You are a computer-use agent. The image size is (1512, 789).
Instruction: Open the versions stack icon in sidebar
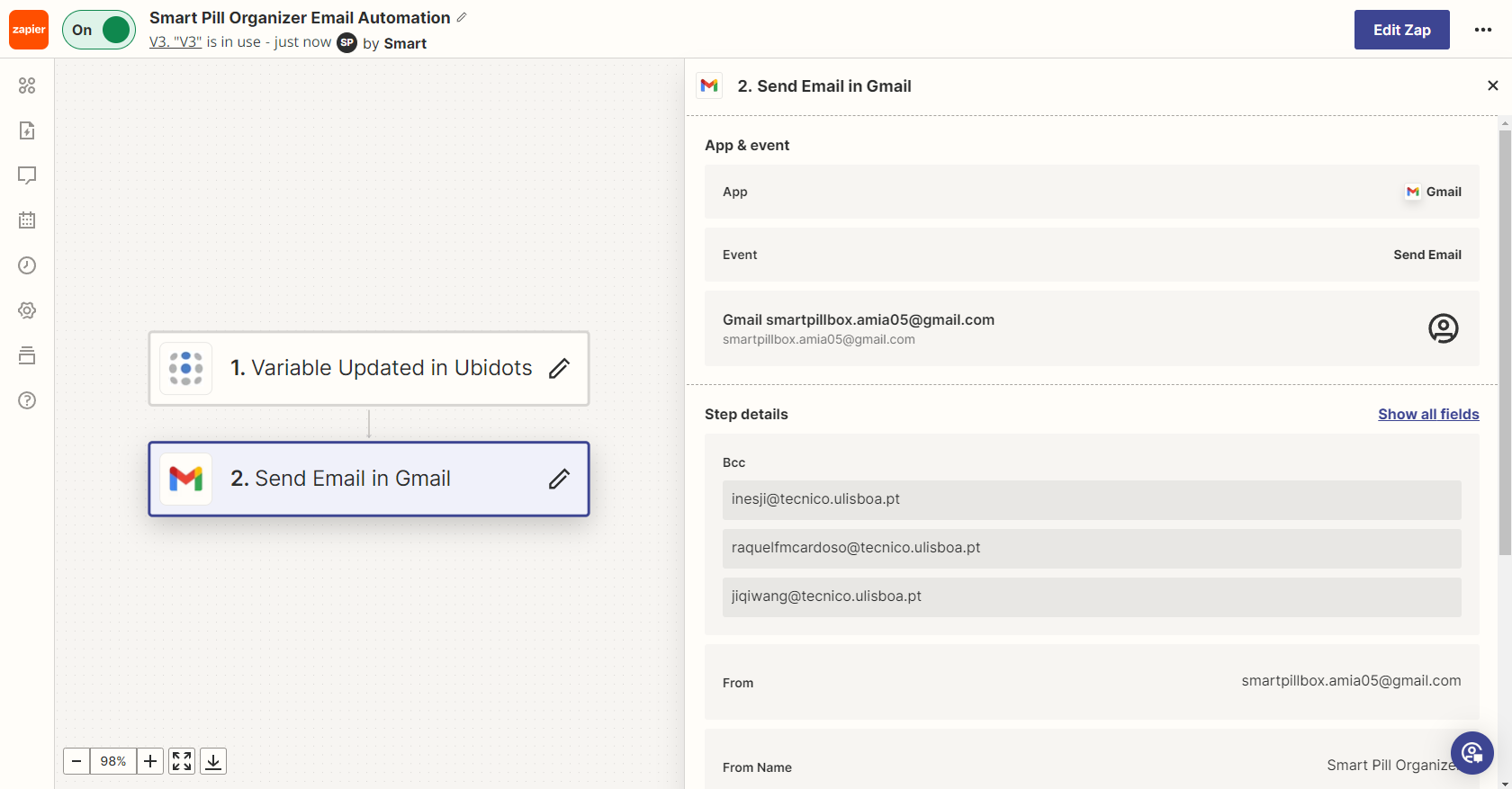(x=27, y=355)
